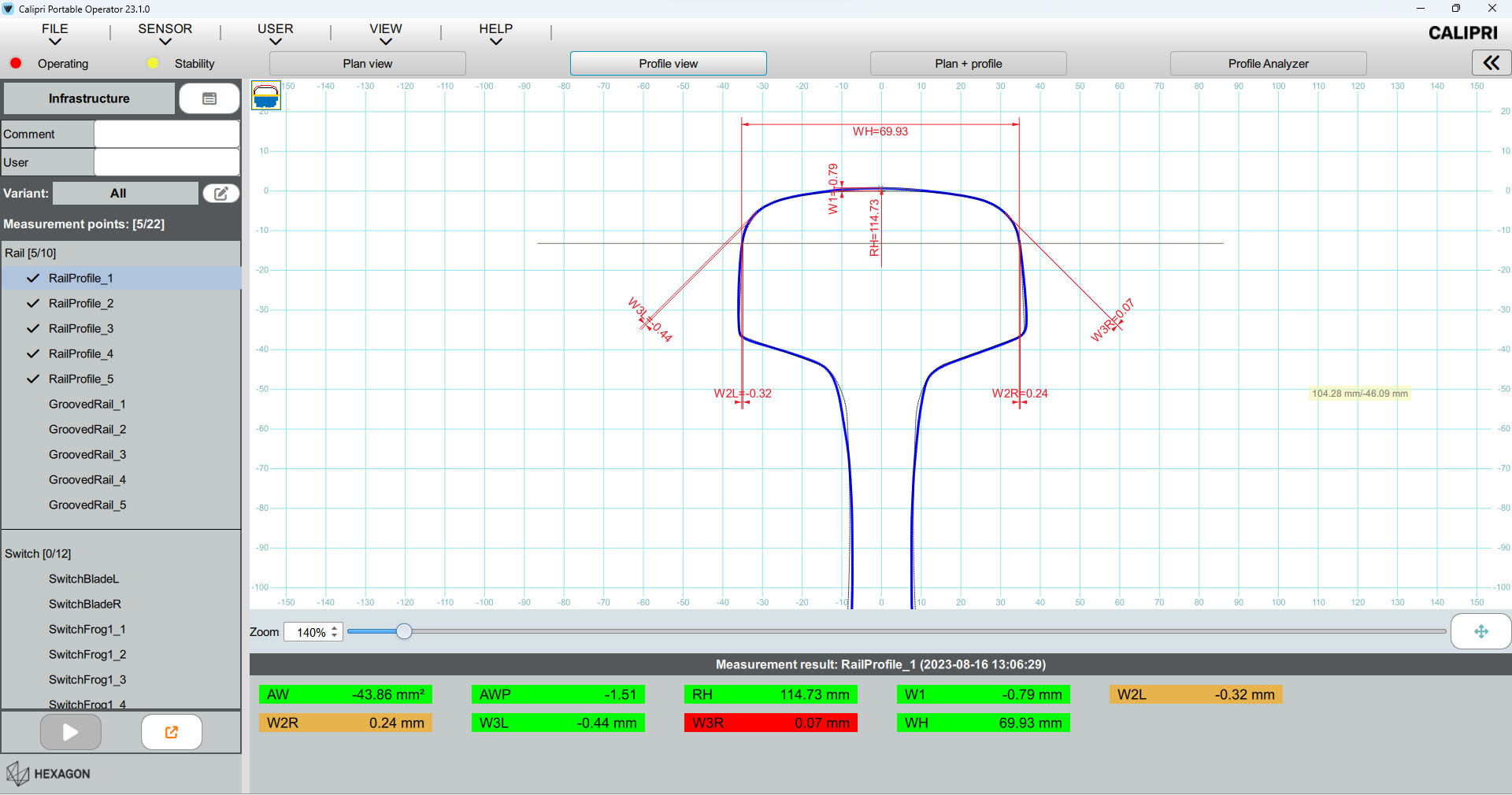Click the Infrastructure button
Screen dimensions: 1512x795
[89, 98]
